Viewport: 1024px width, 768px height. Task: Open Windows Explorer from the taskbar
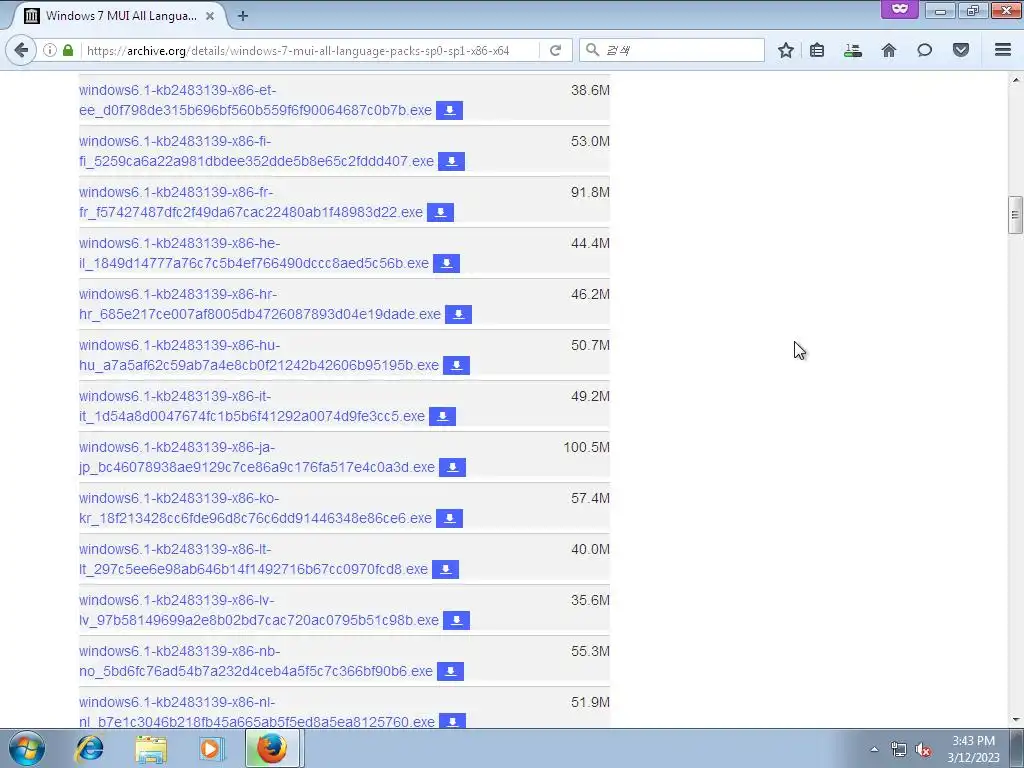151,748
